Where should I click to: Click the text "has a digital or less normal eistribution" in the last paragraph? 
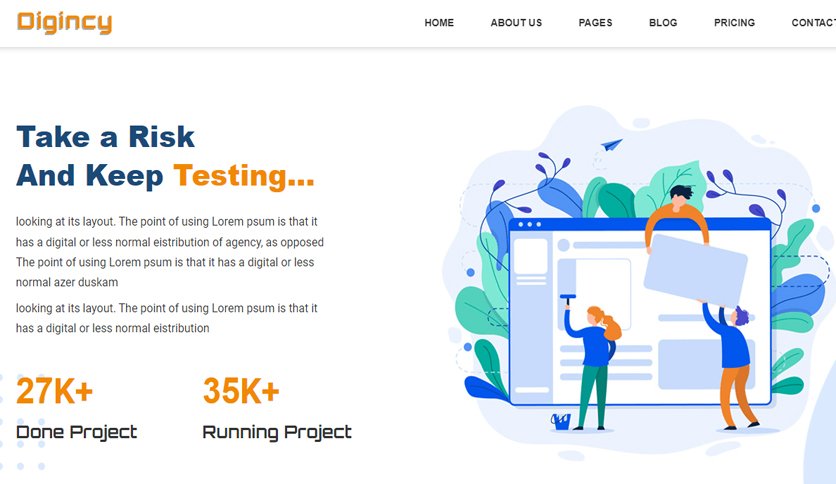[112, 328]
